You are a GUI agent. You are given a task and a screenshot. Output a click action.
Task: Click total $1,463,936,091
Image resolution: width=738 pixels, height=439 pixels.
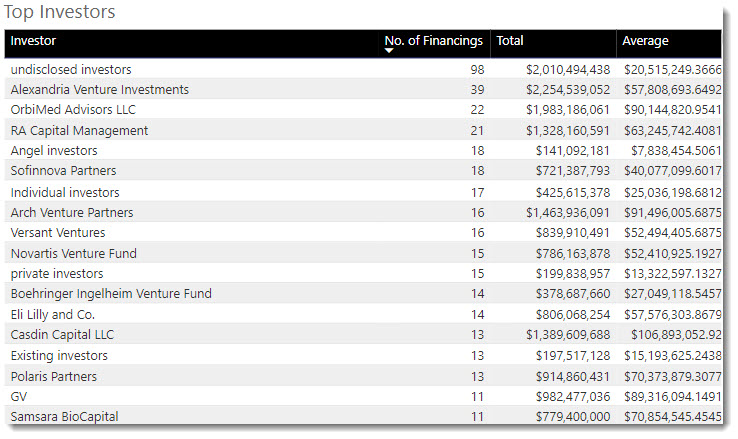(568, 213)
